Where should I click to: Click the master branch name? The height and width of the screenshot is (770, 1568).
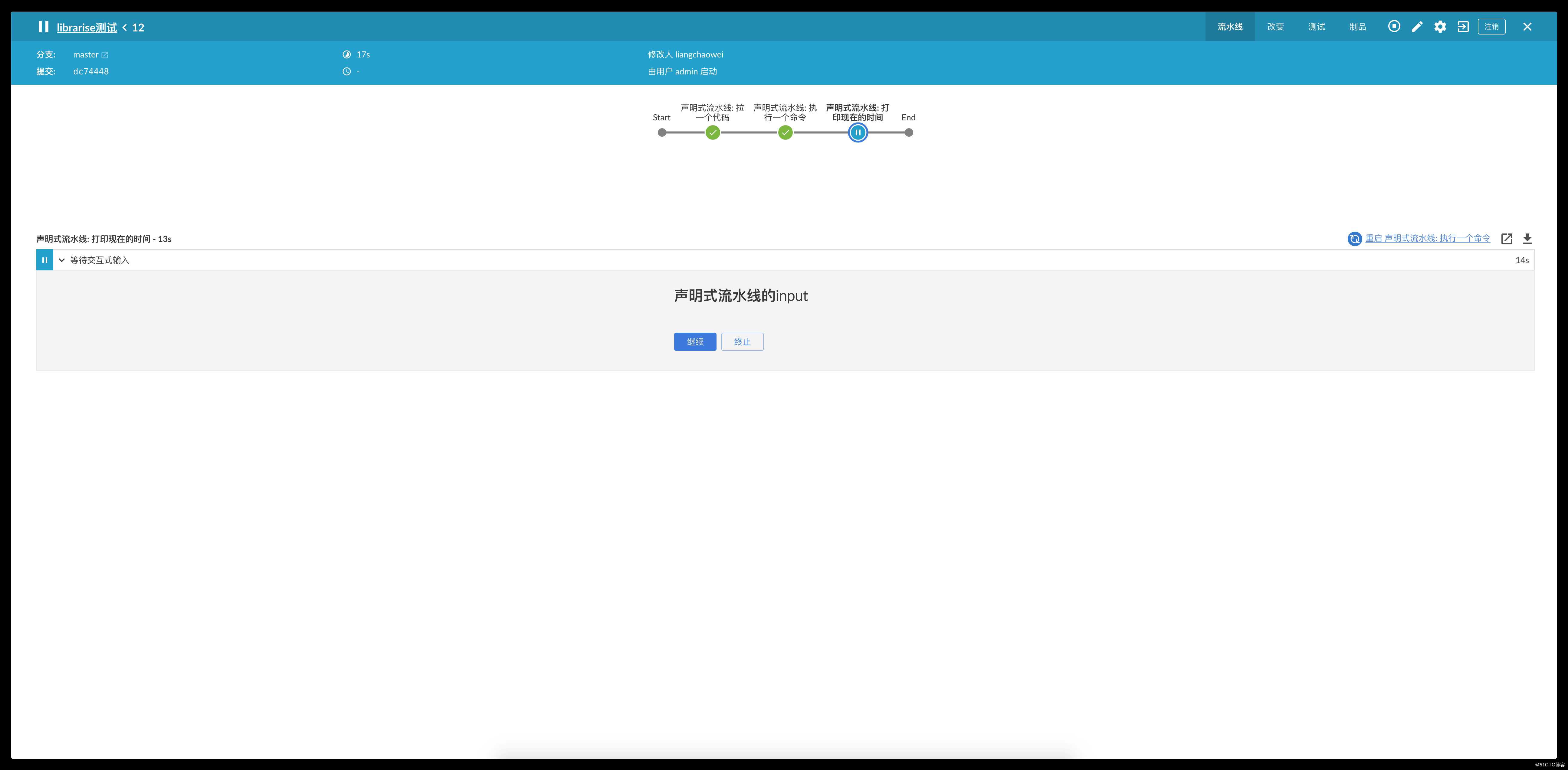tap(86, 55)
